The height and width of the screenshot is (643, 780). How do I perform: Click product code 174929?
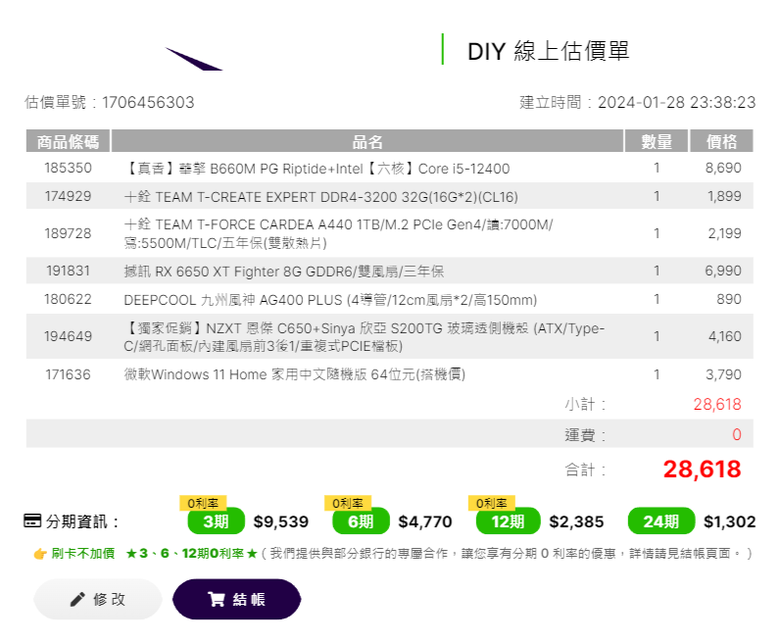click(68, 196)
